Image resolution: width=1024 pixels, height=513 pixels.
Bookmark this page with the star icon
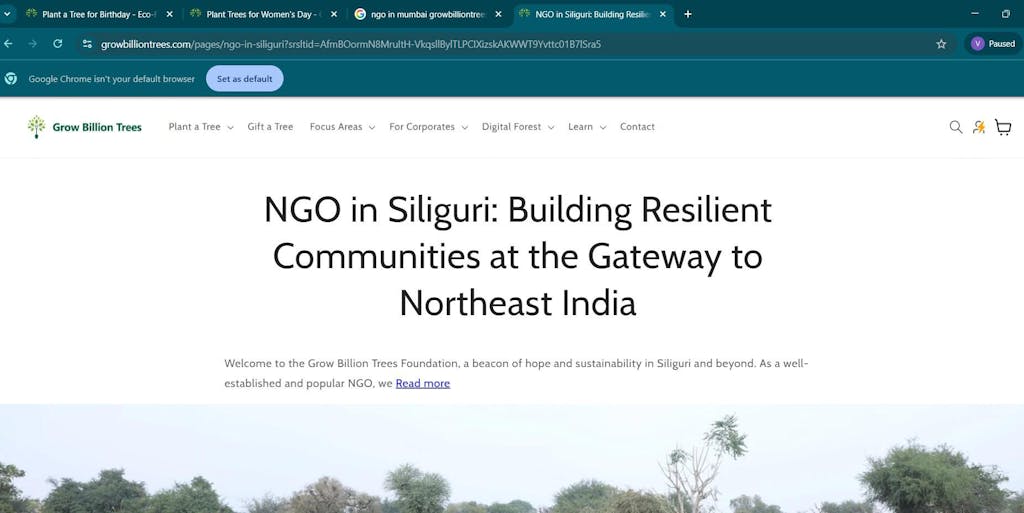(x=941, y=44)
